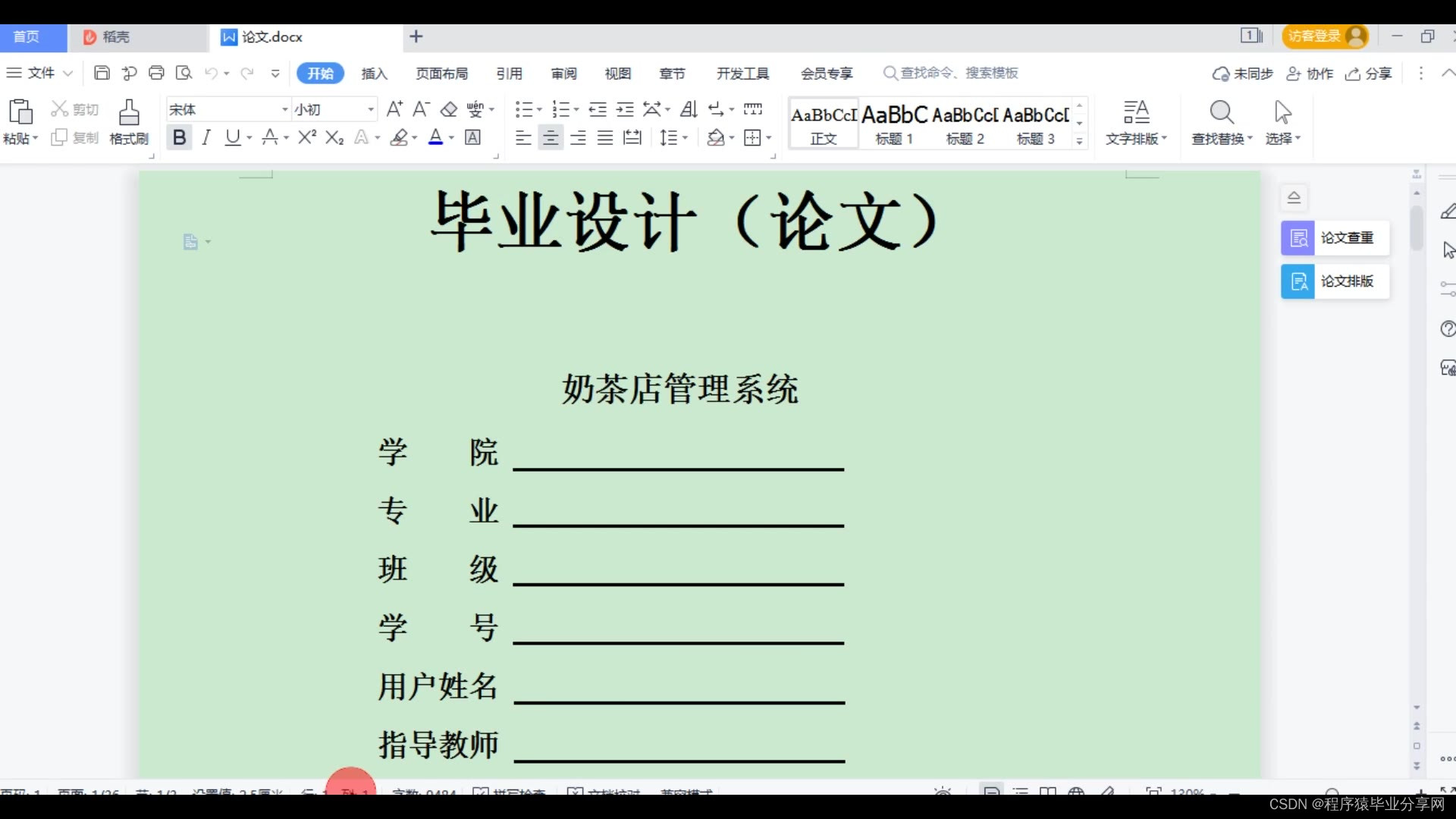Open the 论文查重 paper check tool
1456x819 pixels.
click(1335, 238)
